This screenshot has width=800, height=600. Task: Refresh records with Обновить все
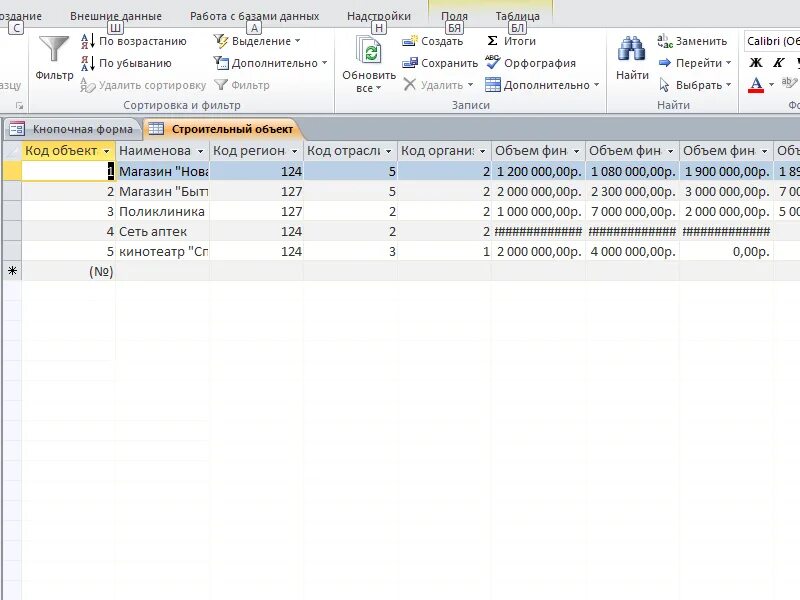coord(369,64)
